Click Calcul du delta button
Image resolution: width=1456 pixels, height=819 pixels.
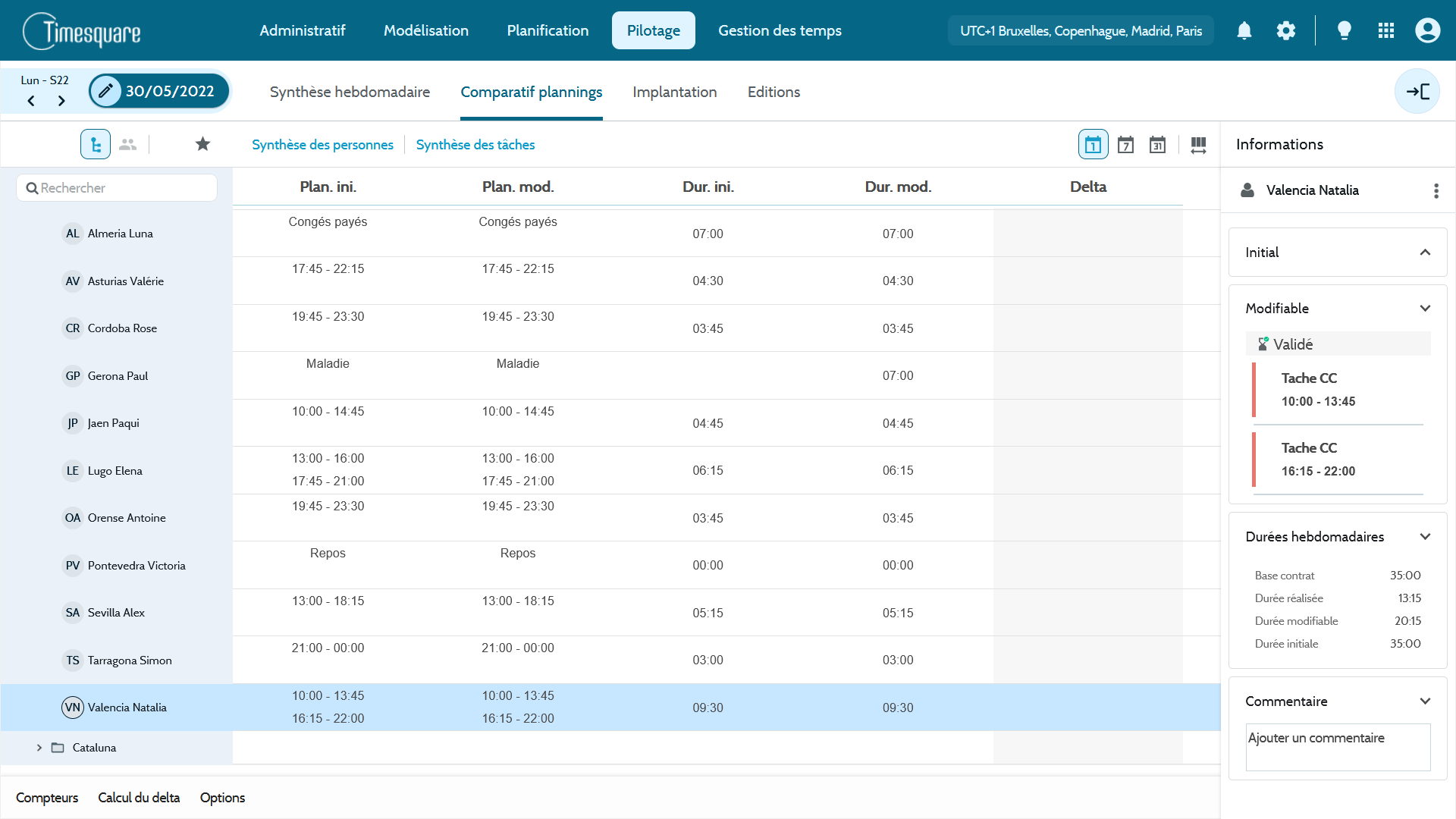pos(139,798)
